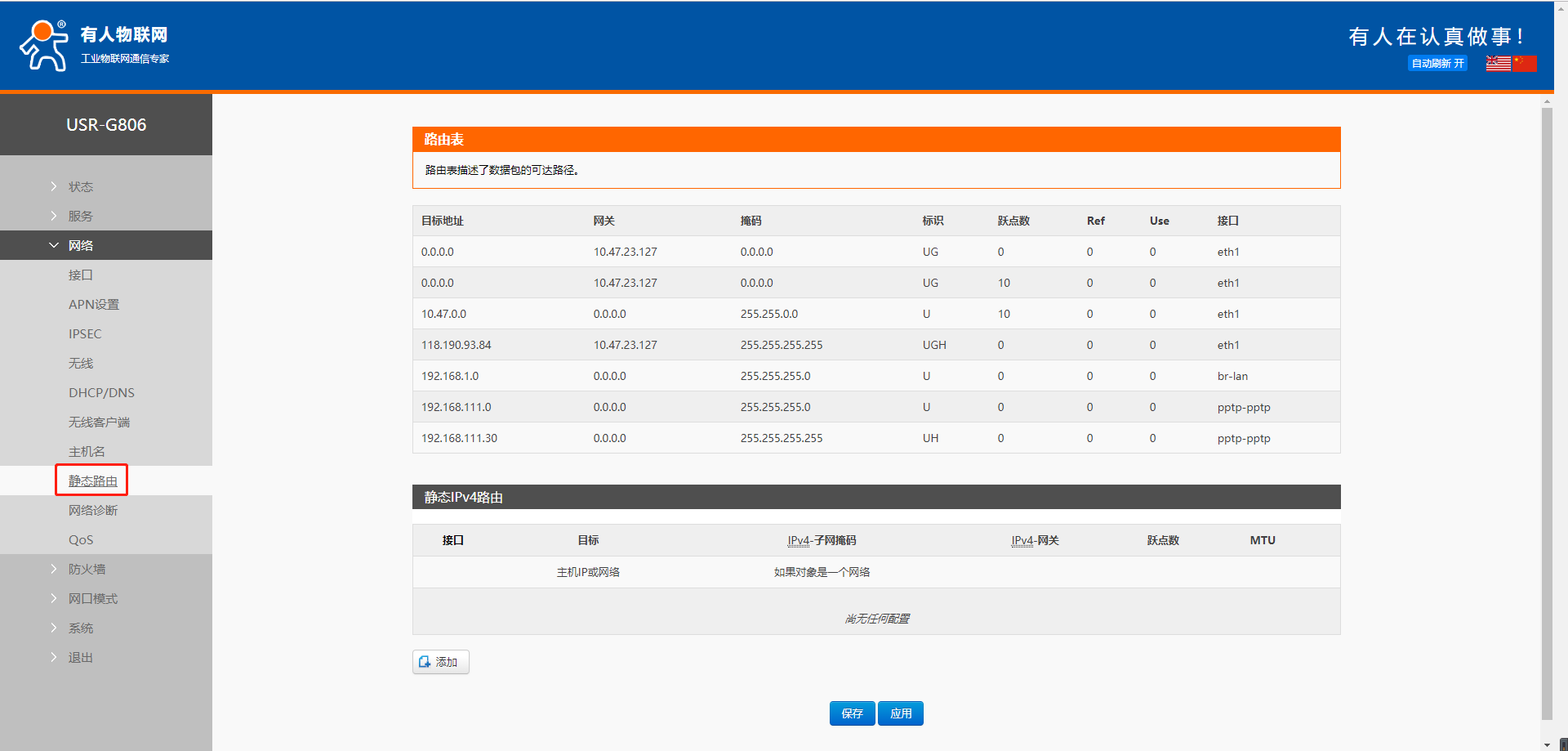This screenshot has height=751, width=1568.
Task: Open the 接口 network page
Action: coord(80,275)
